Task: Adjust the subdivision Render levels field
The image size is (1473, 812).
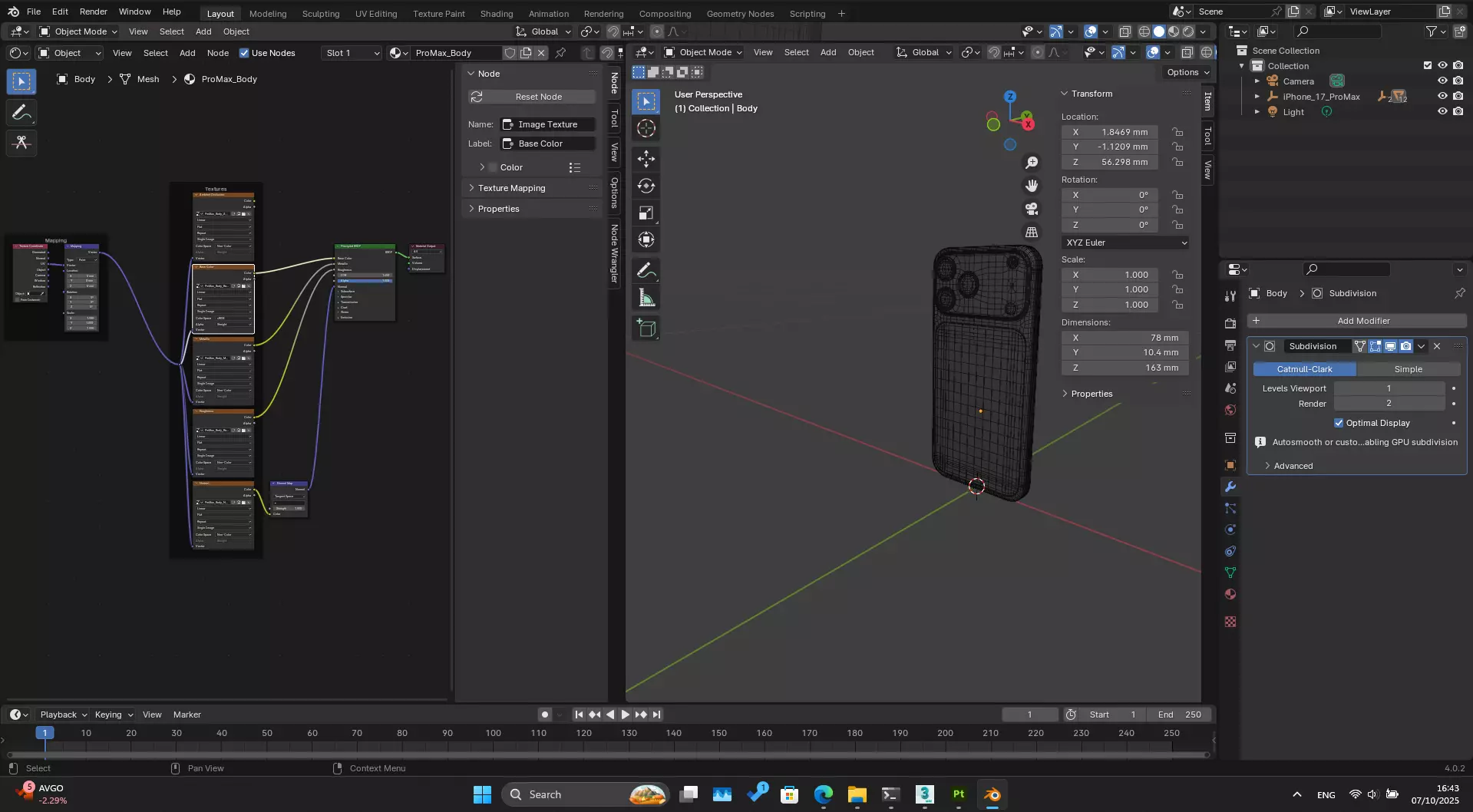Action: click(1389, 404)
